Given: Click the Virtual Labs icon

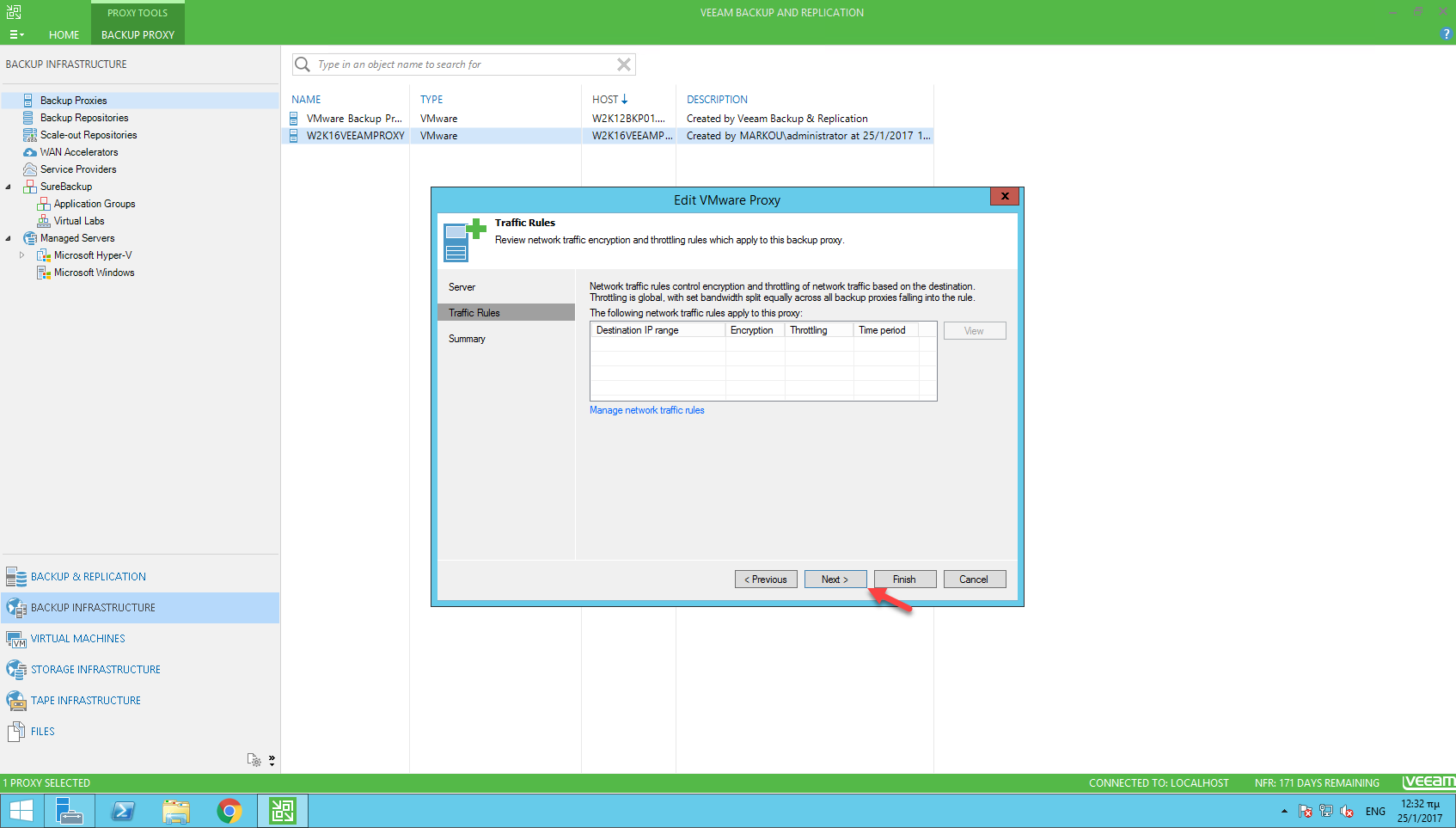Looking at the screenshot, I should [44, 221].
